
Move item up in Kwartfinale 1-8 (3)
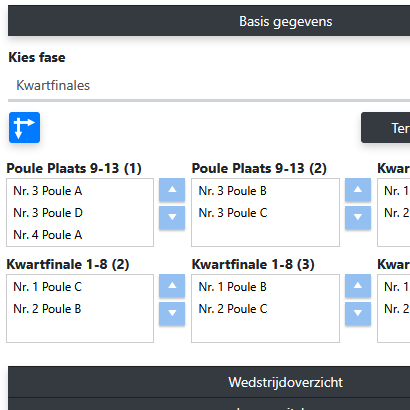358,286
